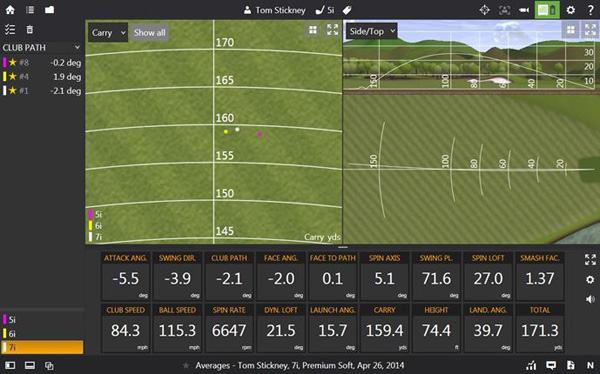Click the FACE TO PATH tile
Screen dimensions: 600x374
pos(333,276)
